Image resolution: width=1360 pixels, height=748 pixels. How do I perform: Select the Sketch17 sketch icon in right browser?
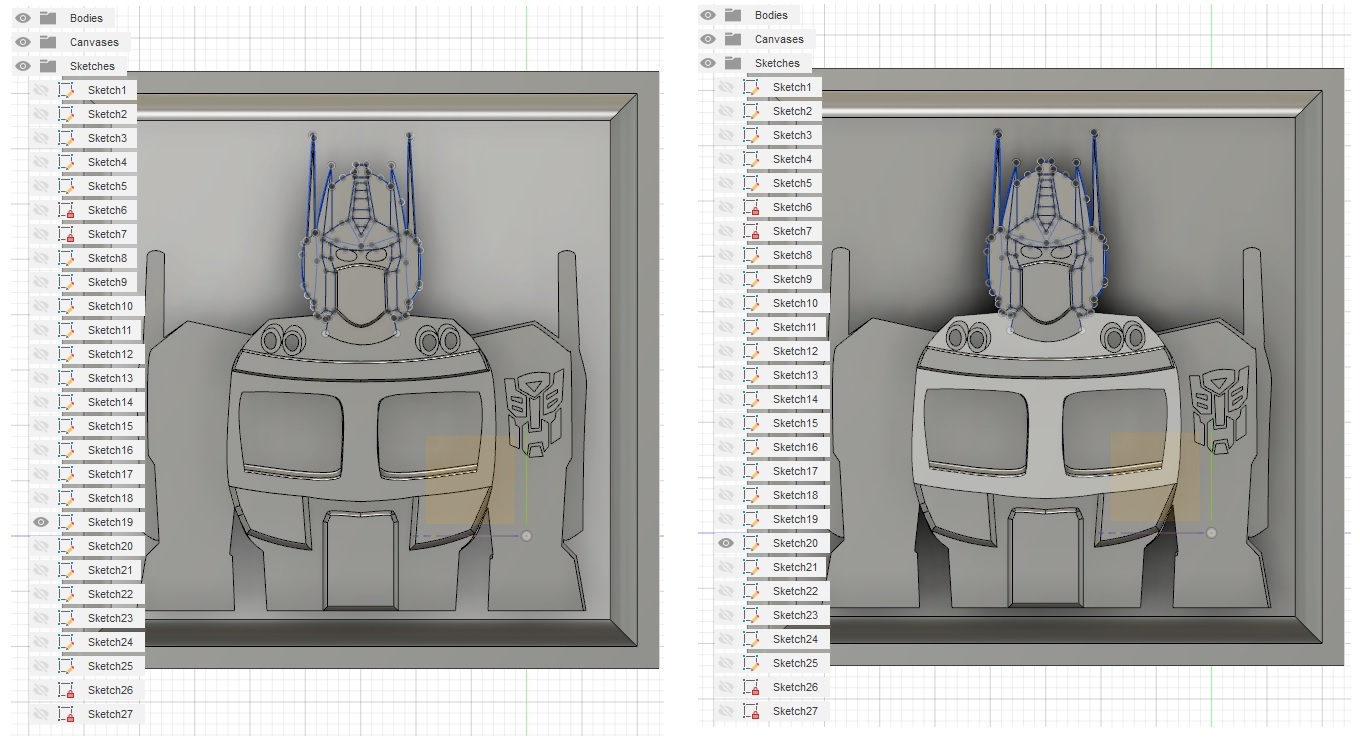pos(752,471)
